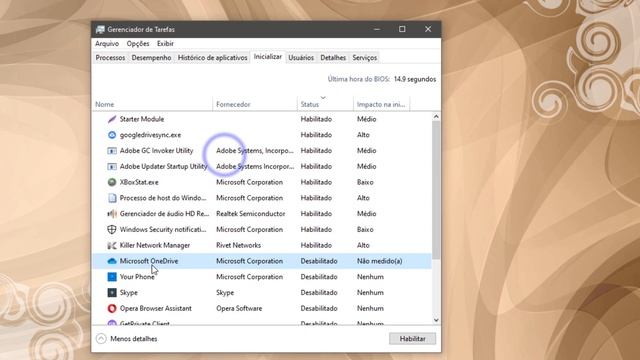Select the Processo de host do Windo... entry
The image size is (640, 360).
point(163,198)
